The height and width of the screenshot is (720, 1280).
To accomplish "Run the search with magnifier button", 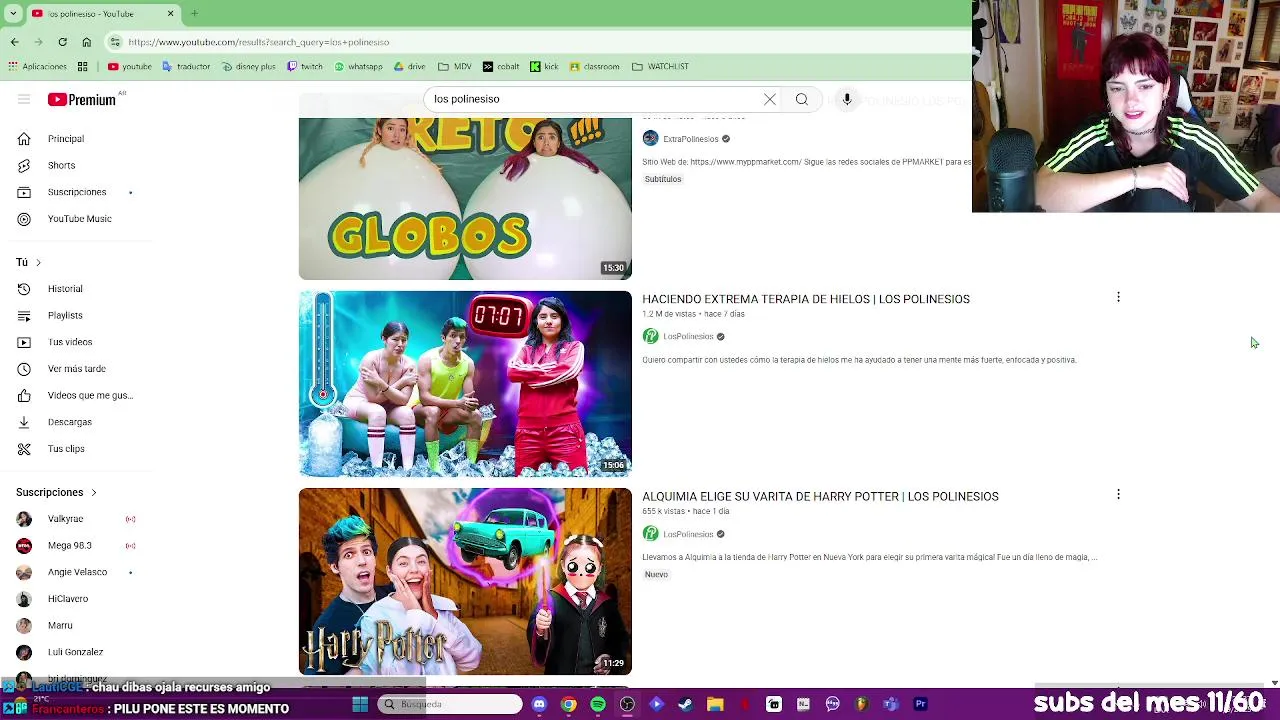I will (x=802, y=99).
